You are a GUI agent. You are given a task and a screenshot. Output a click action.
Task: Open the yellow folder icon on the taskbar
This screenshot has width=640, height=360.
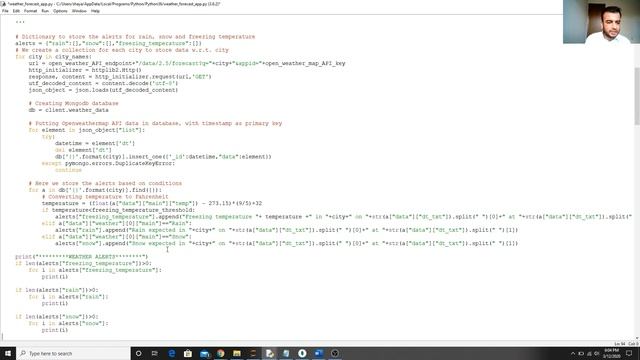pos(237,353)
